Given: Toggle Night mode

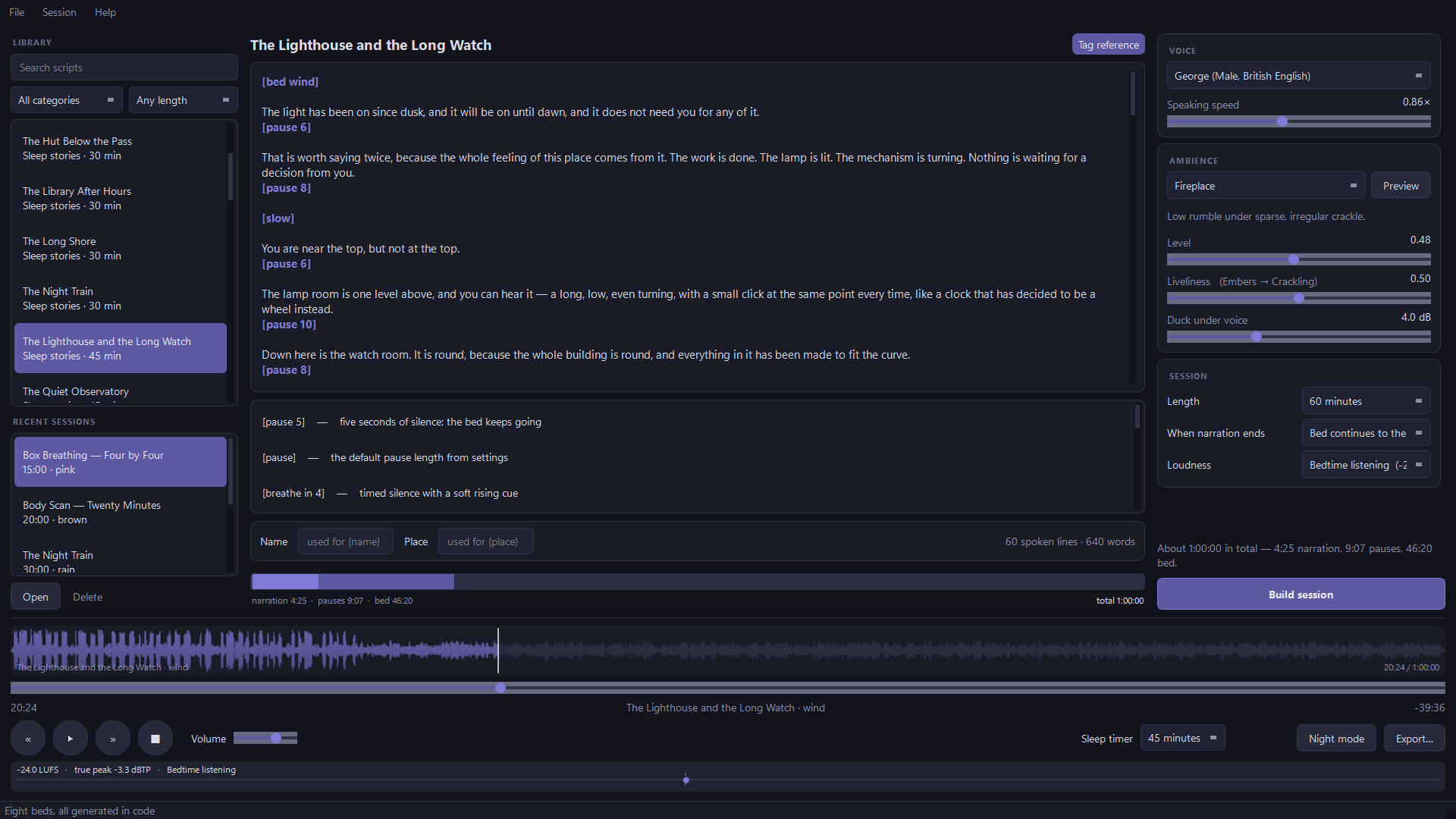Looking at the screenshot, I should coord(1336,739).
